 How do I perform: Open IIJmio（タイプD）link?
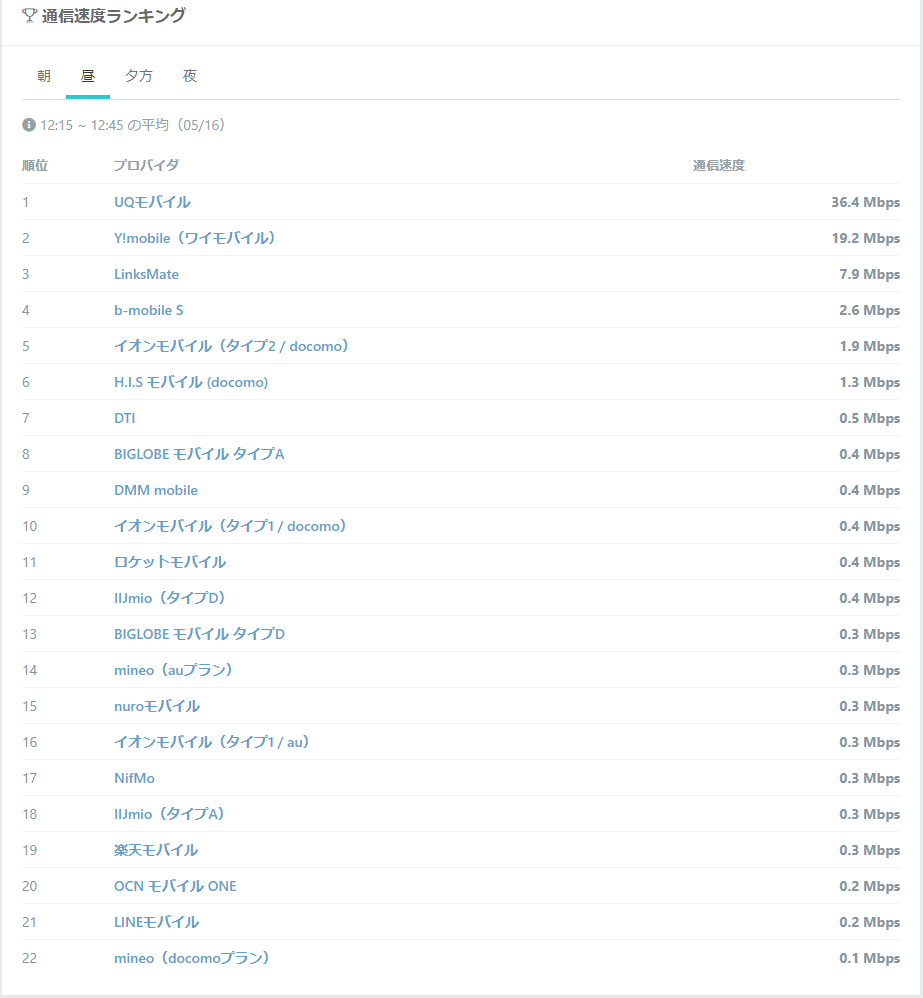pyautogui.click(x=170, y=598)
